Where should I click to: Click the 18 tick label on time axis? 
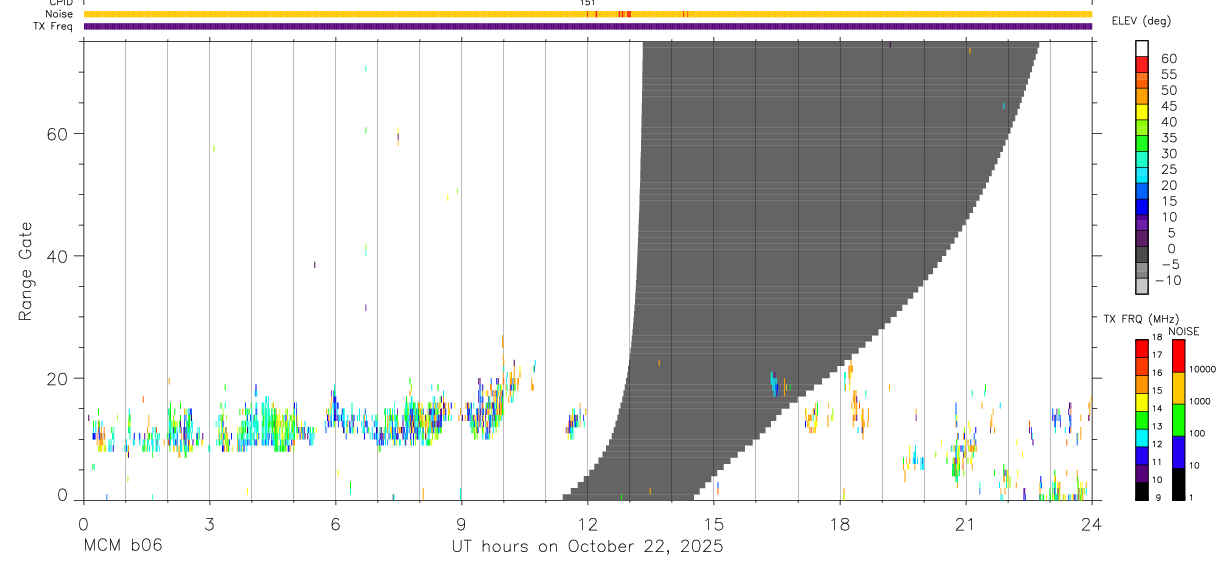point(839,523)
